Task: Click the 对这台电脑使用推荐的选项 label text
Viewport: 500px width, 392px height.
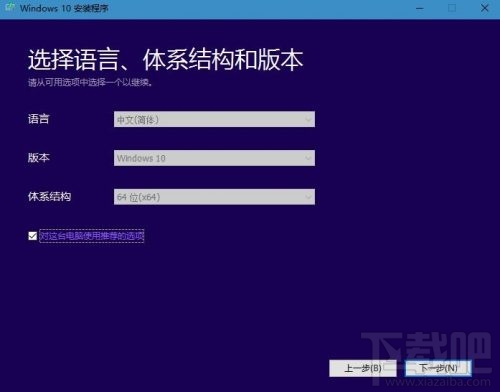Action: point(92,236)
